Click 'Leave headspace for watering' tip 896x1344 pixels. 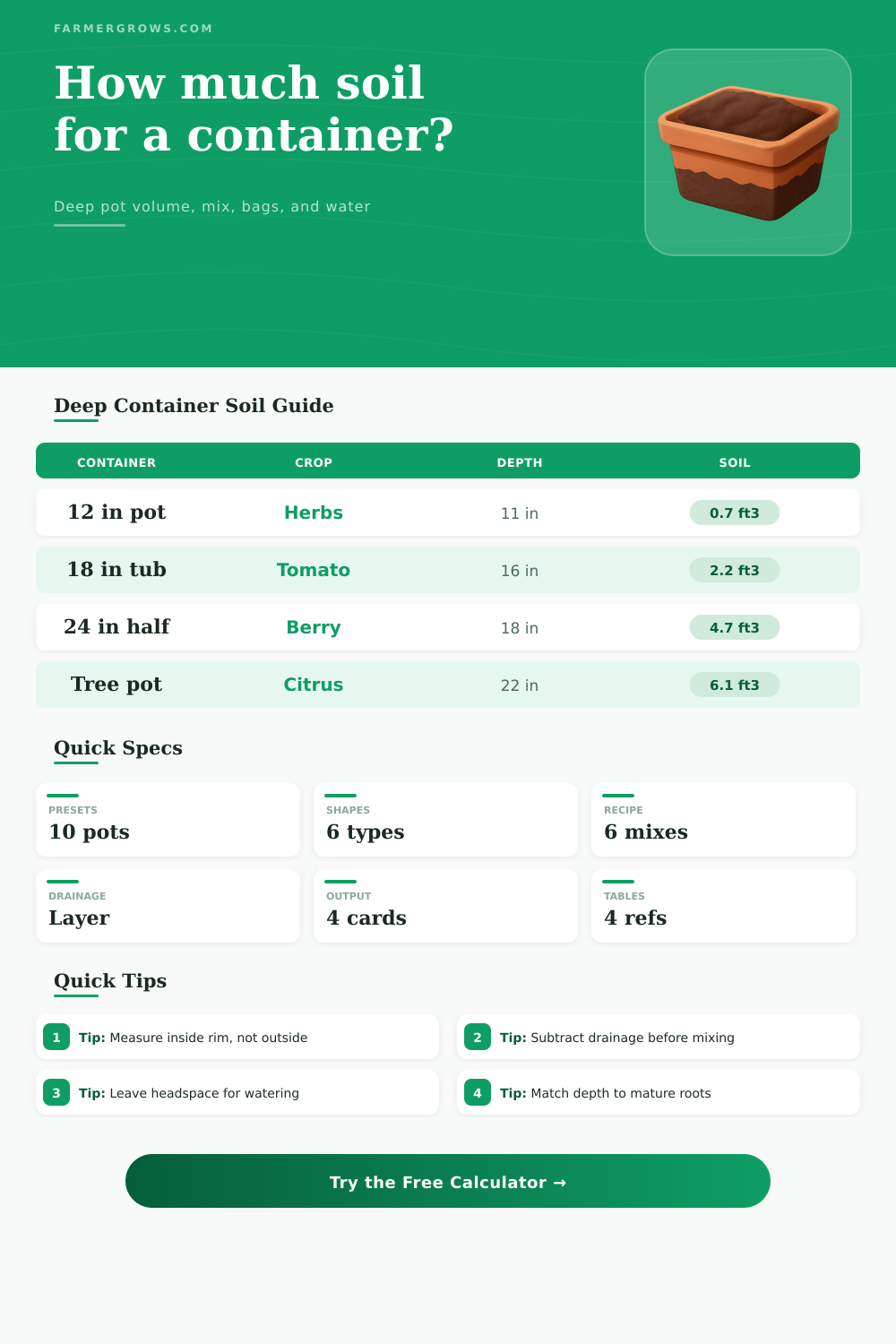[237, 1092]
